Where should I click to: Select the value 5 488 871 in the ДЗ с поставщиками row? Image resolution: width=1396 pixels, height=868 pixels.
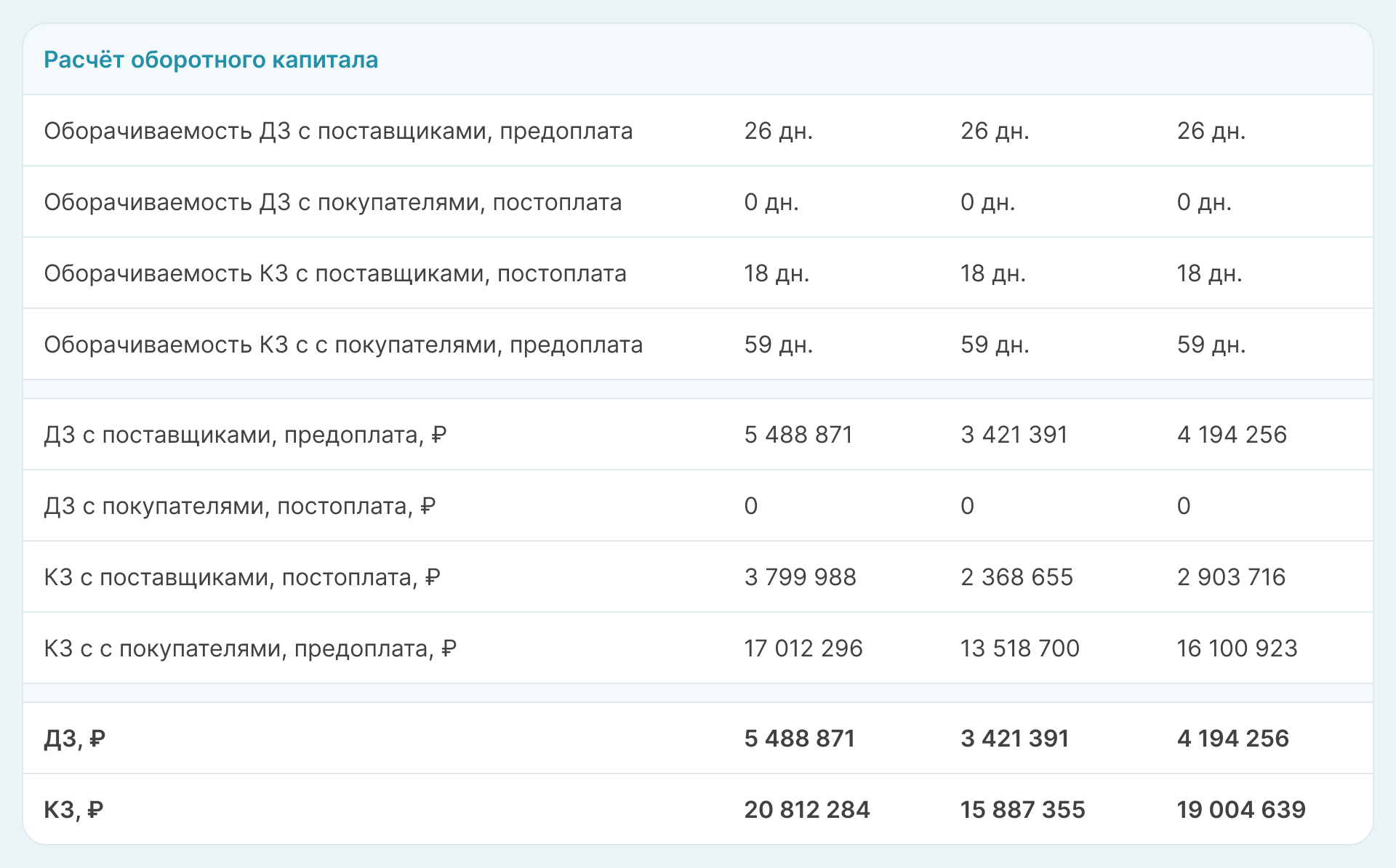798,435
